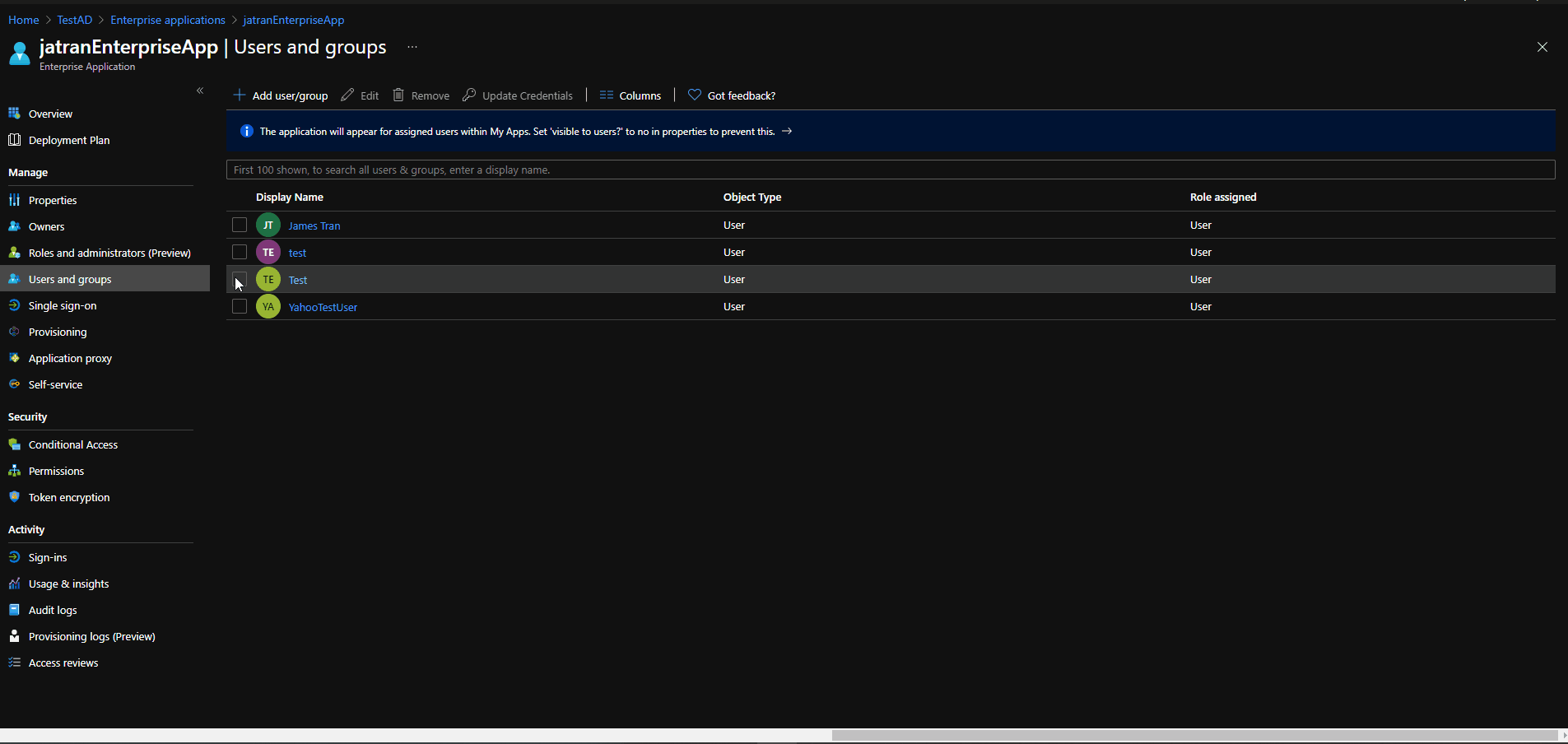Open Conditional Access in Security section
Viewport: 1568px width, 744px height.
click(x=72, y=444)
